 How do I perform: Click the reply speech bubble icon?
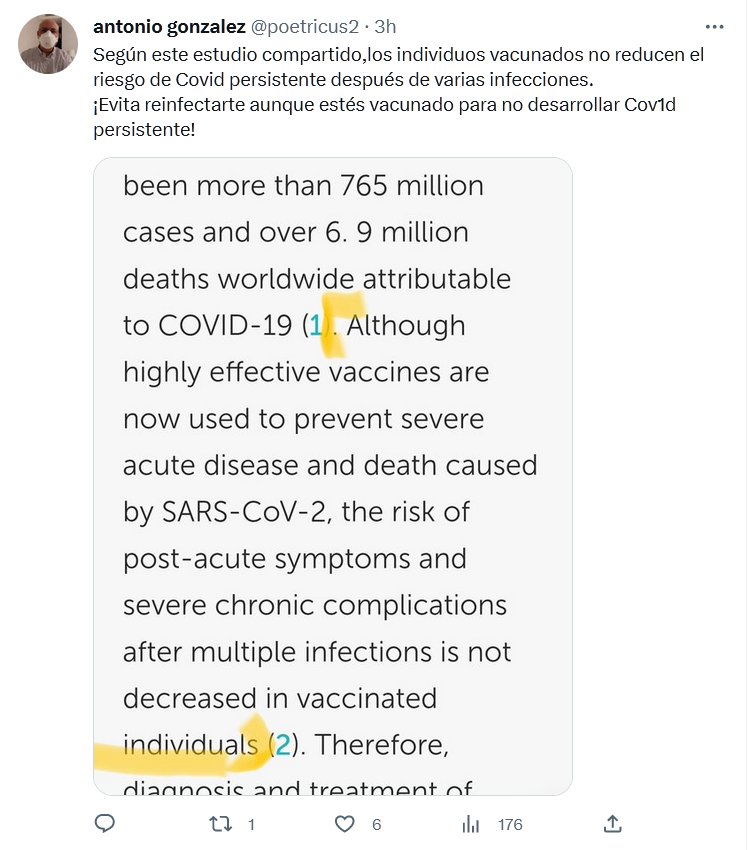point(105,824)
